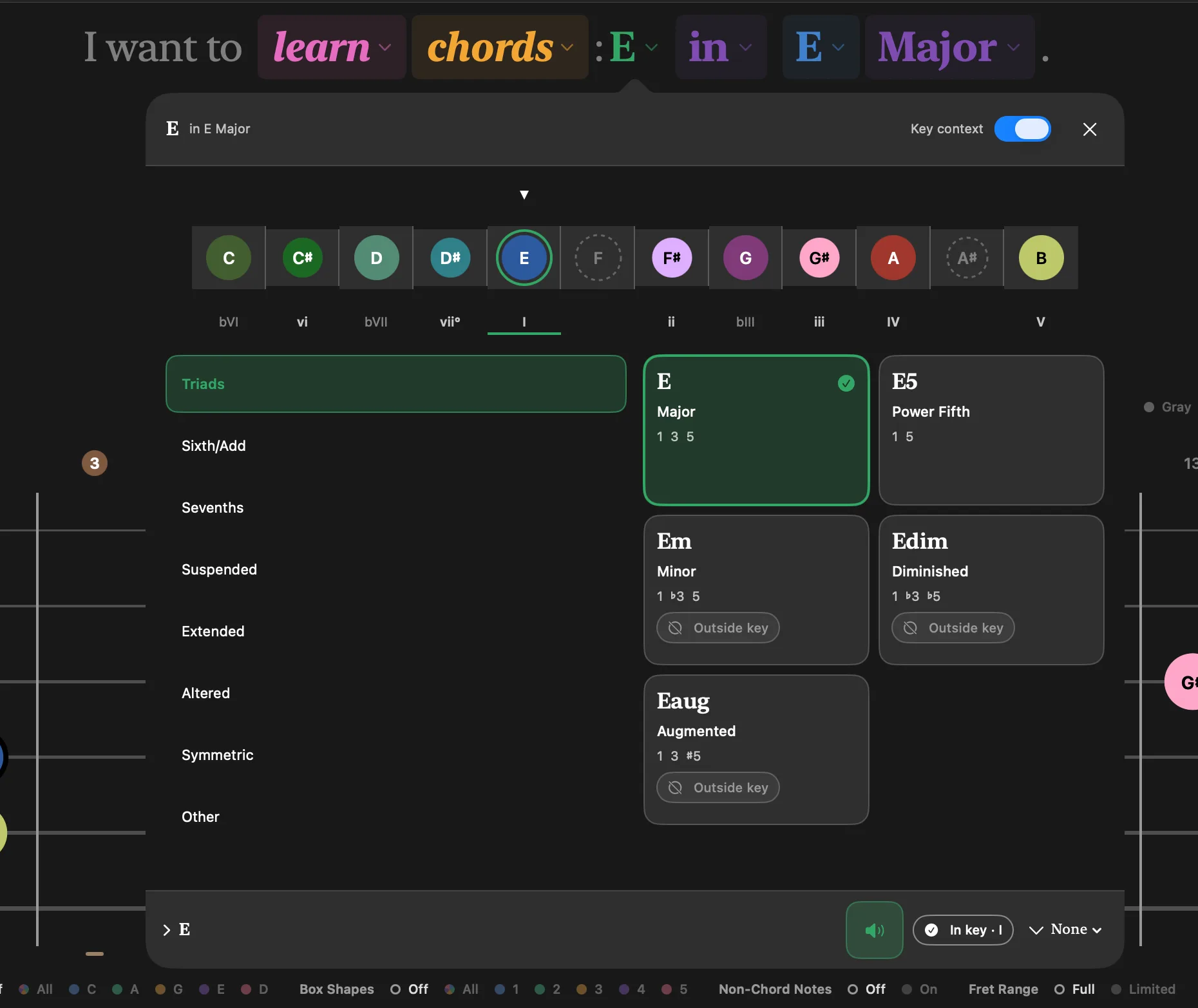Viewport: 1198px width, 1008px height.
Task: Select Non-Chord Notes On radio option
Action: coord(920,989)
